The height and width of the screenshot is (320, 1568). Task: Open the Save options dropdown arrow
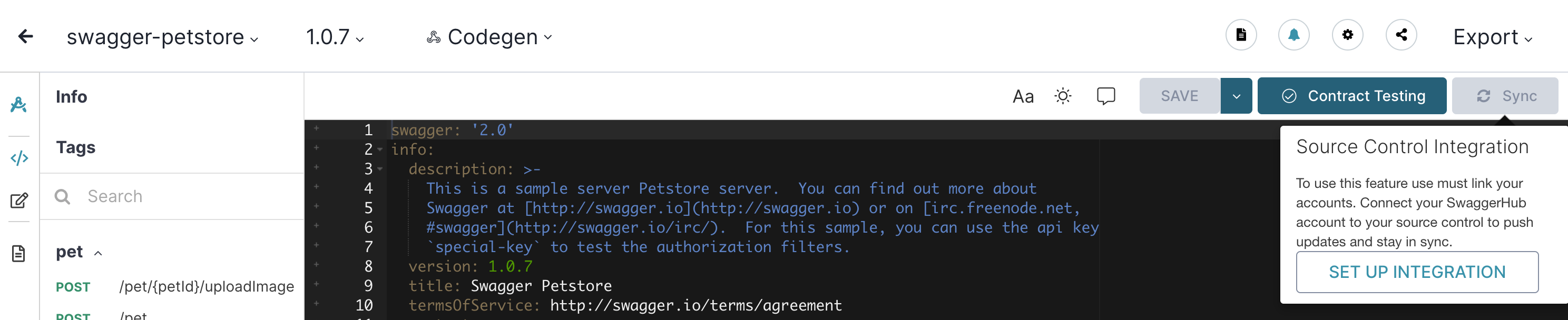(x=1236, y=96)
